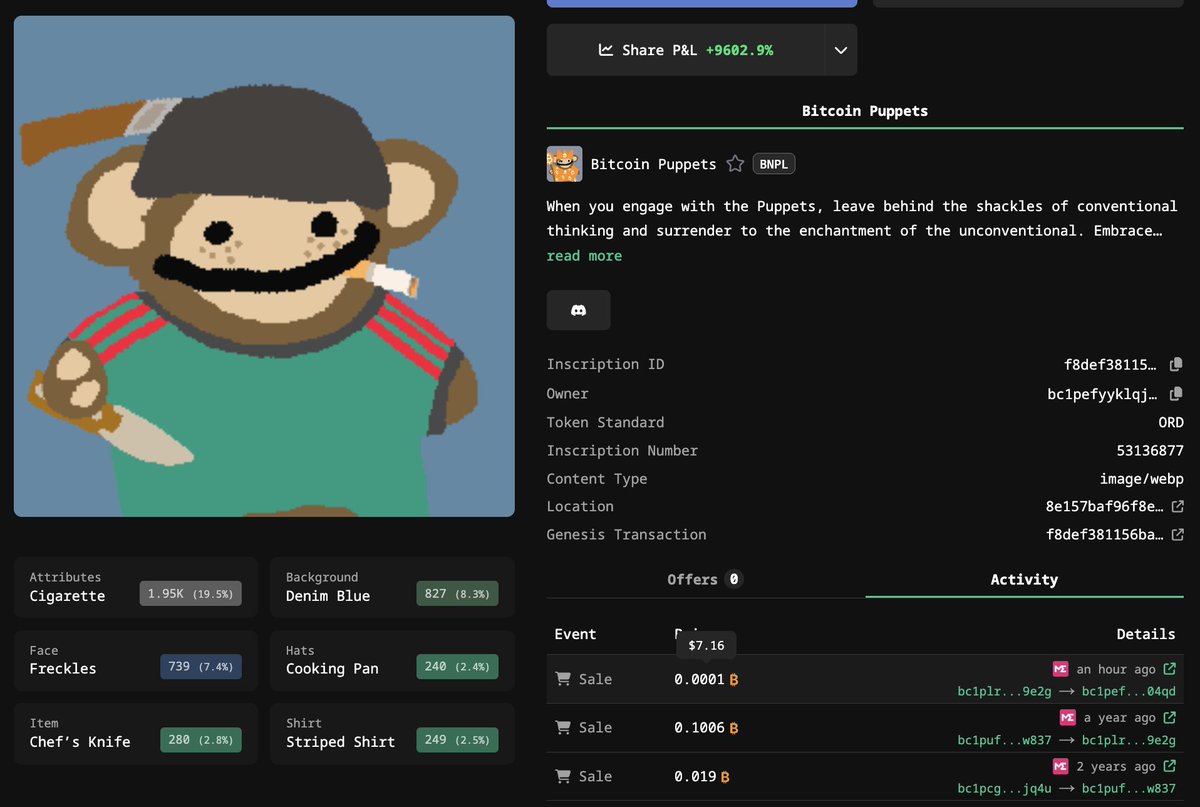The image size is (1200, 807).
Task: Click the 249 (2.5%) rarity badge
Action: (x=457, y=740)
